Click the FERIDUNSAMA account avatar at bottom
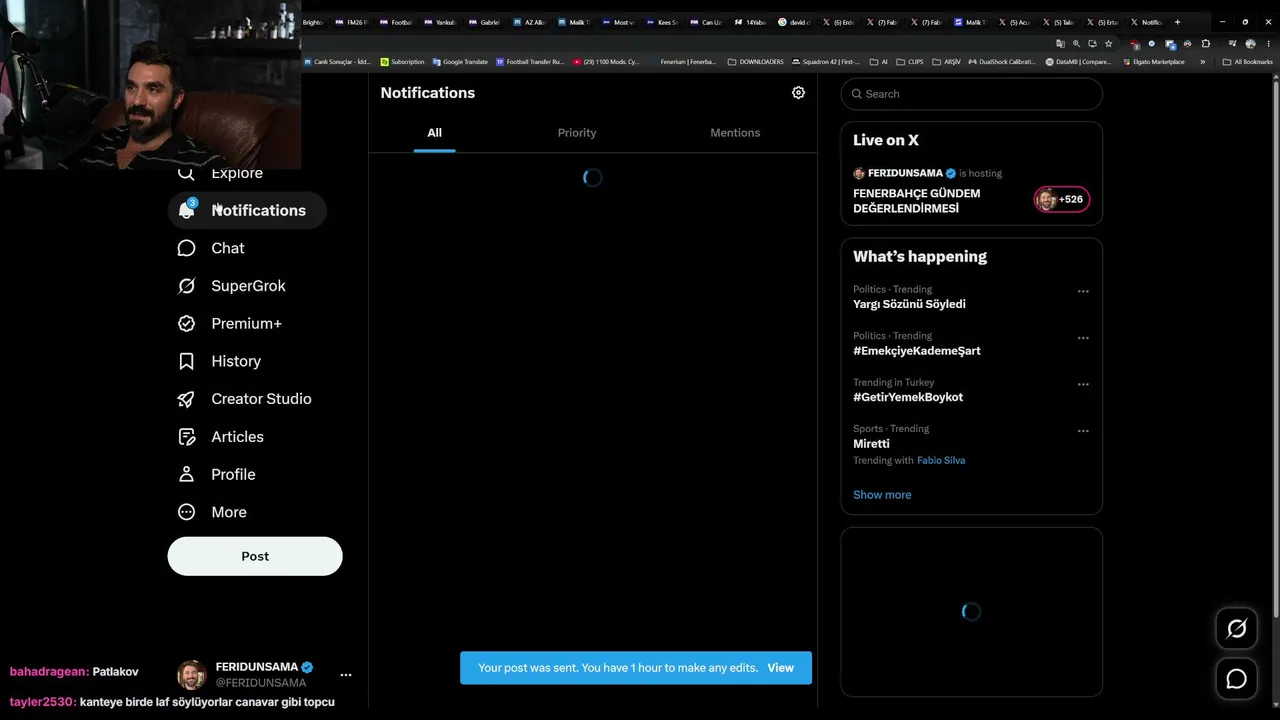 192,675
